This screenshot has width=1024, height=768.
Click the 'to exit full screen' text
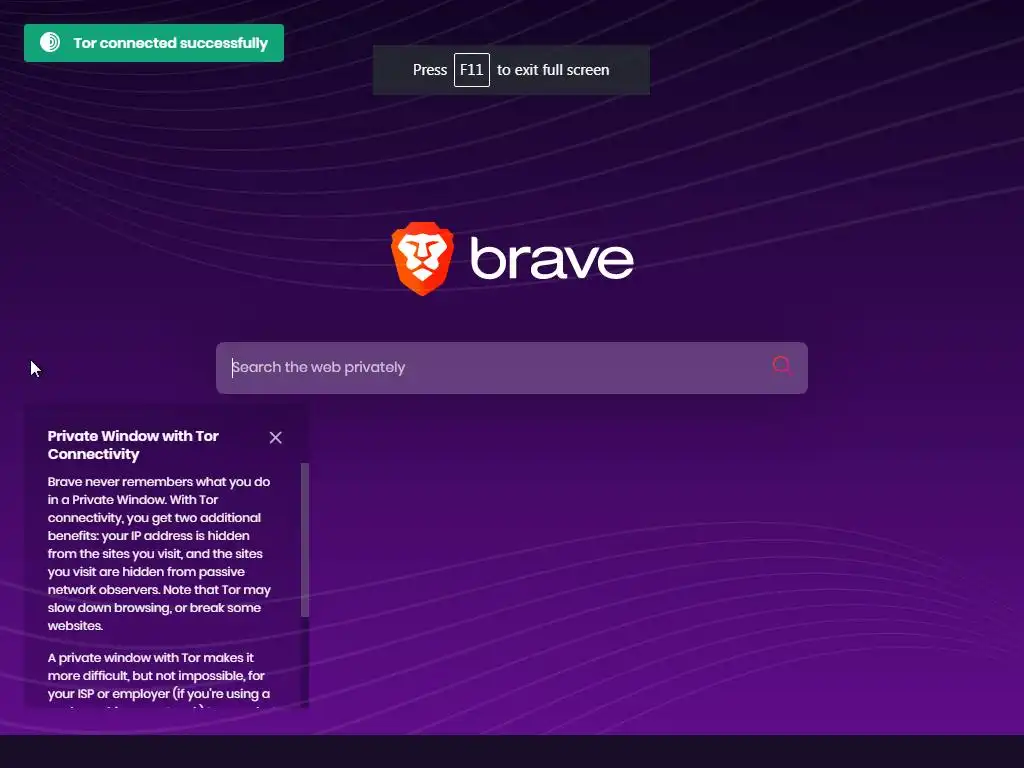[553, 70]
